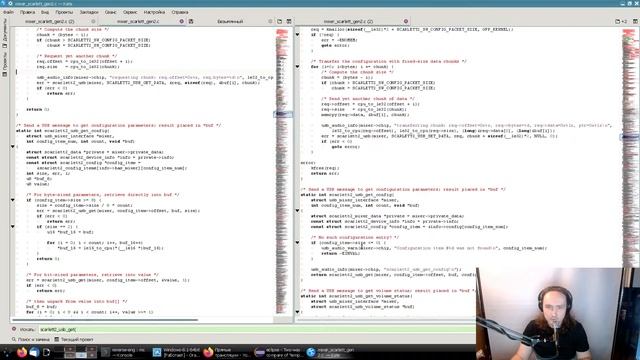The image size is (640, 360).
Task: Open the Настройка menu
Action: [154, 12]
